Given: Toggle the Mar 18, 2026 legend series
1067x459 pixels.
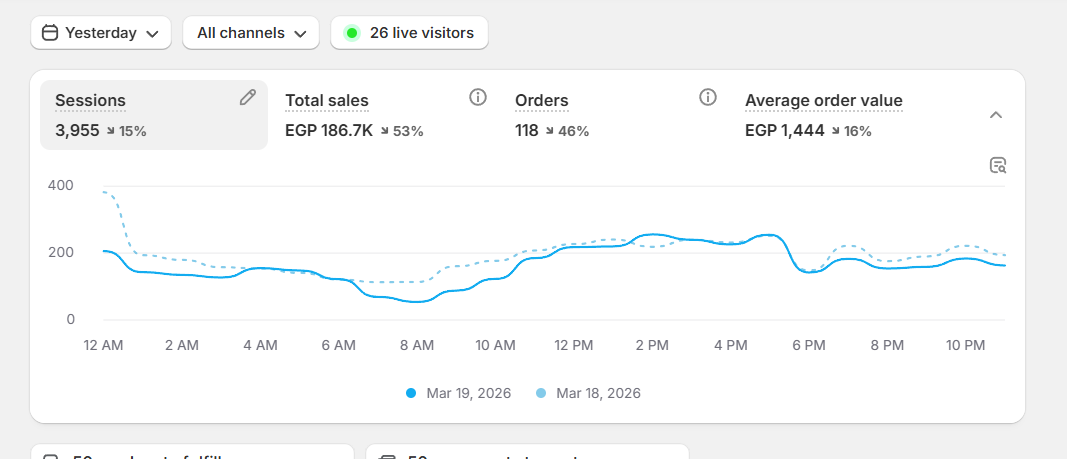Looking at the screenshot, I should 588,393.
